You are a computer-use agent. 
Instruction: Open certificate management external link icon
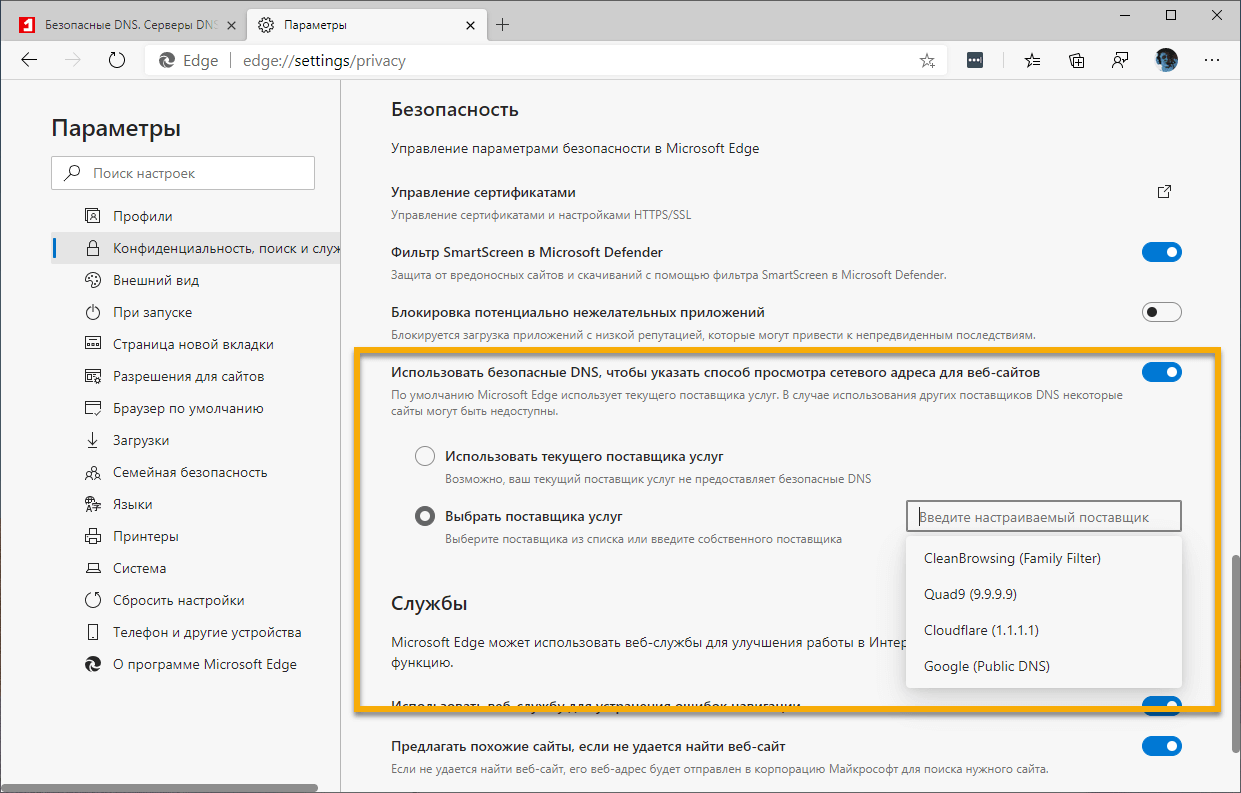tap(1164, 192)
